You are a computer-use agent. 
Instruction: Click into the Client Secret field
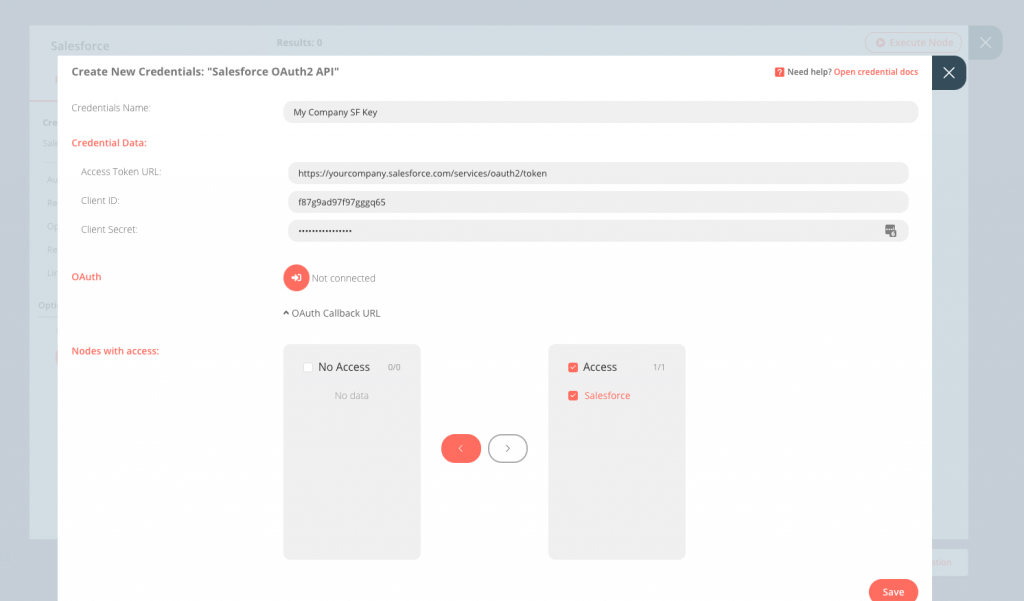click(580, 231)
